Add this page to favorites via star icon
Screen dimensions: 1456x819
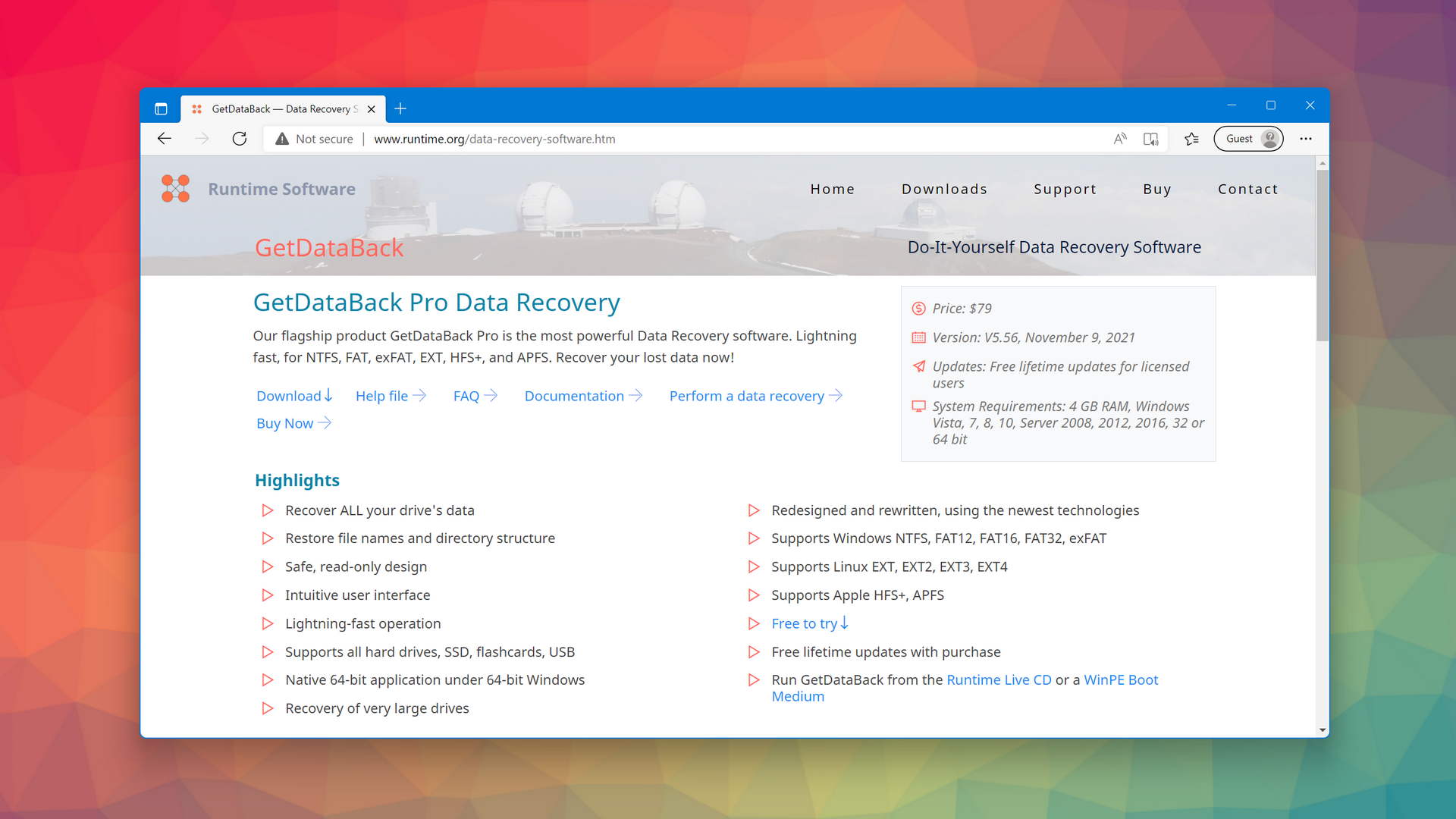tap(1191, 139)
